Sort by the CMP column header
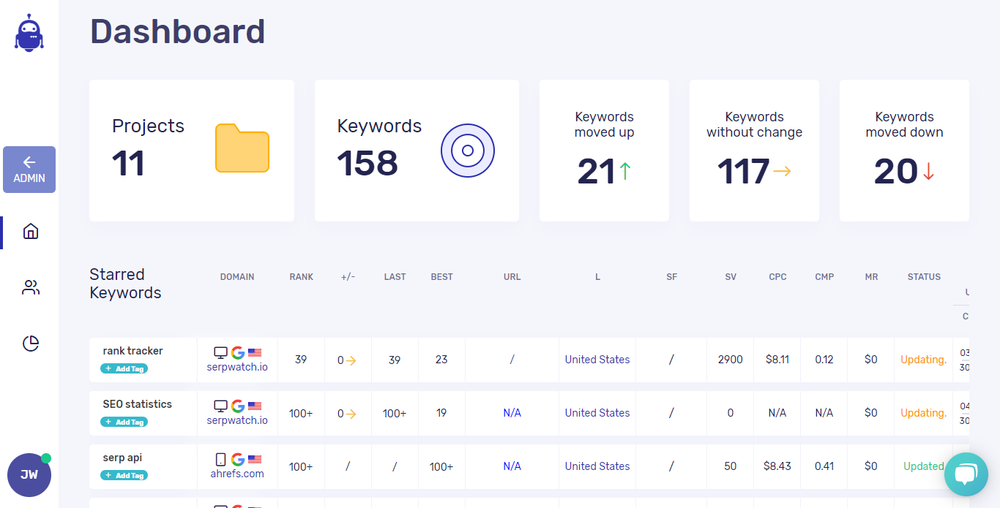1000x508 pixels. pos(825,277)
